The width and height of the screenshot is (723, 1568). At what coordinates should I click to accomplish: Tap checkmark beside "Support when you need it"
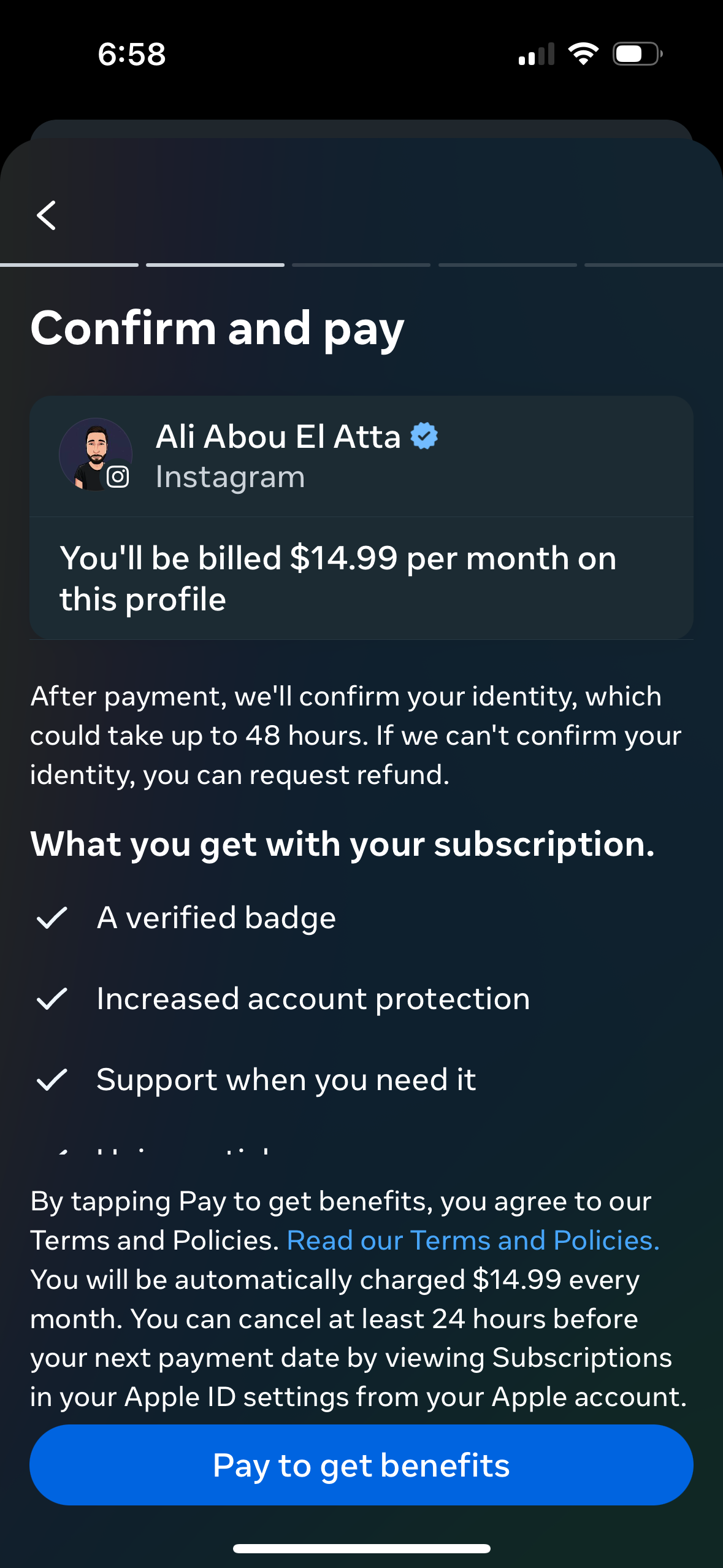[x=52, y=1080]
